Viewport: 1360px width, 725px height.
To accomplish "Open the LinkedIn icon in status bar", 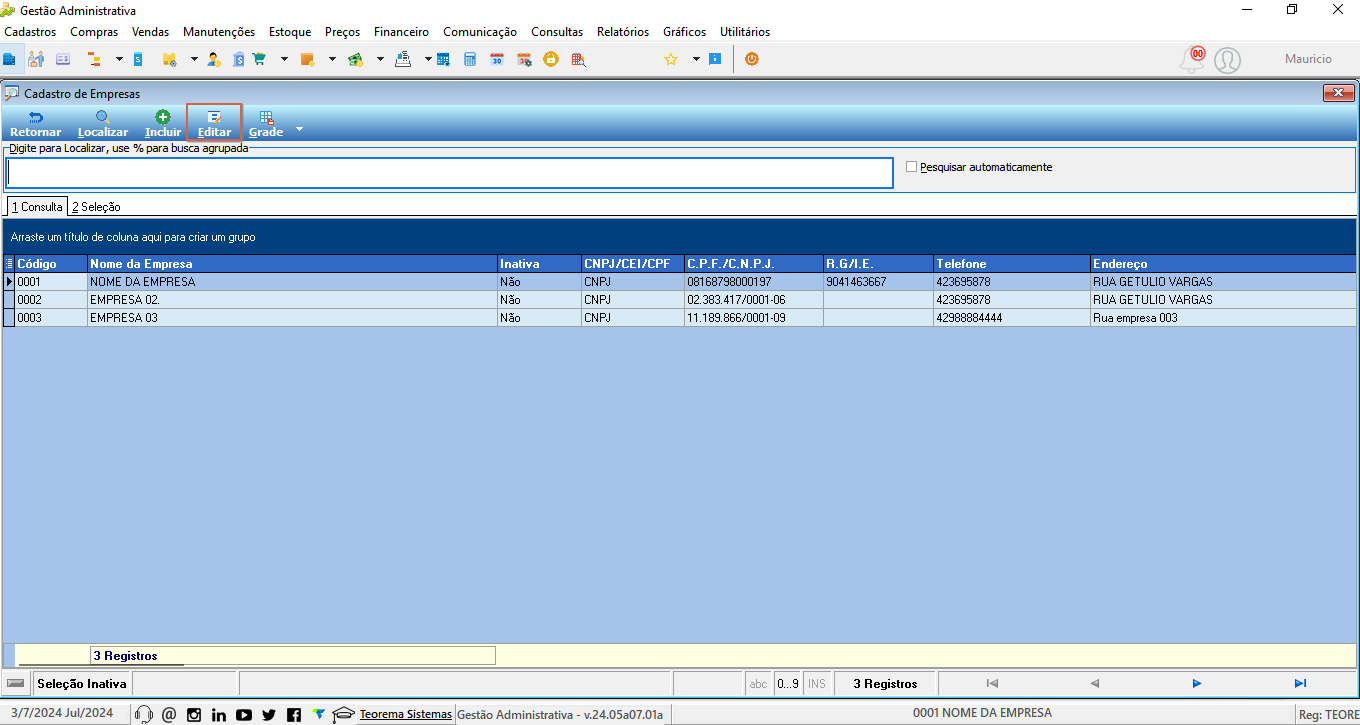I will tap(219, 714).
